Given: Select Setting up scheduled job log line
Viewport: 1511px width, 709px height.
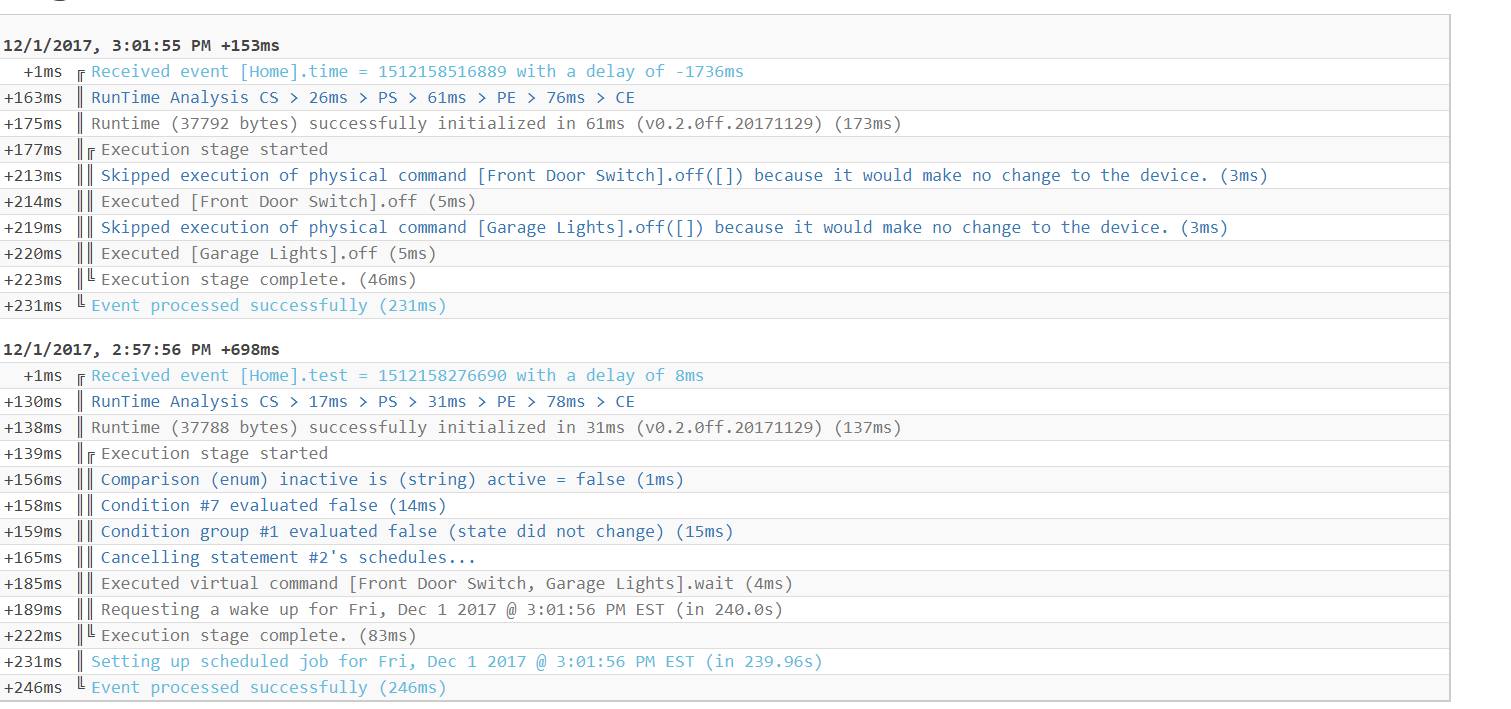Looking at the screenshot, I should pyautogui.click(x=457, y=662).
